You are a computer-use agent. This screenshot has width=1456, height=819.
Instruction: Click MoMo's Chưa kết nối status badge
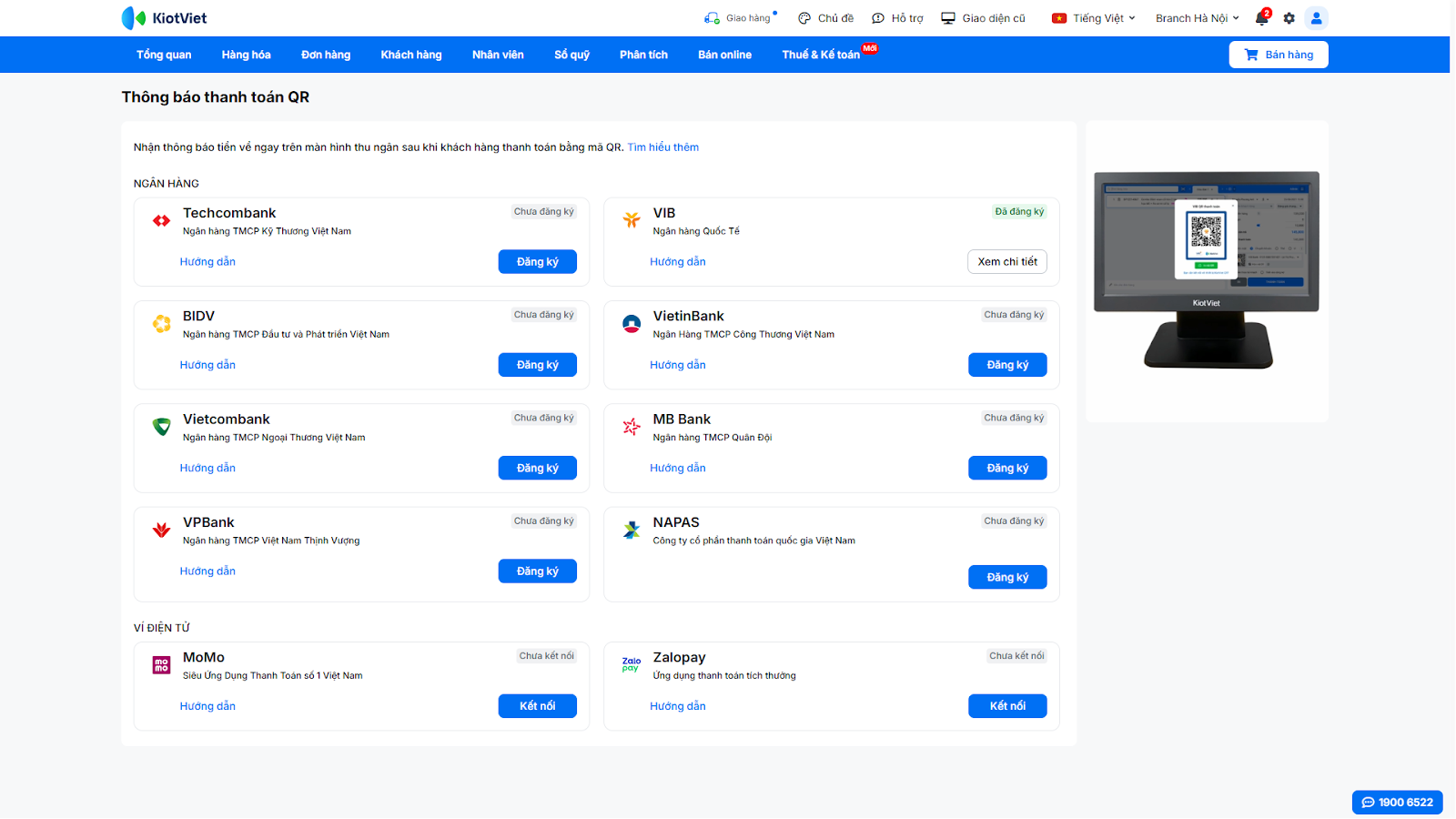(547, 655)
